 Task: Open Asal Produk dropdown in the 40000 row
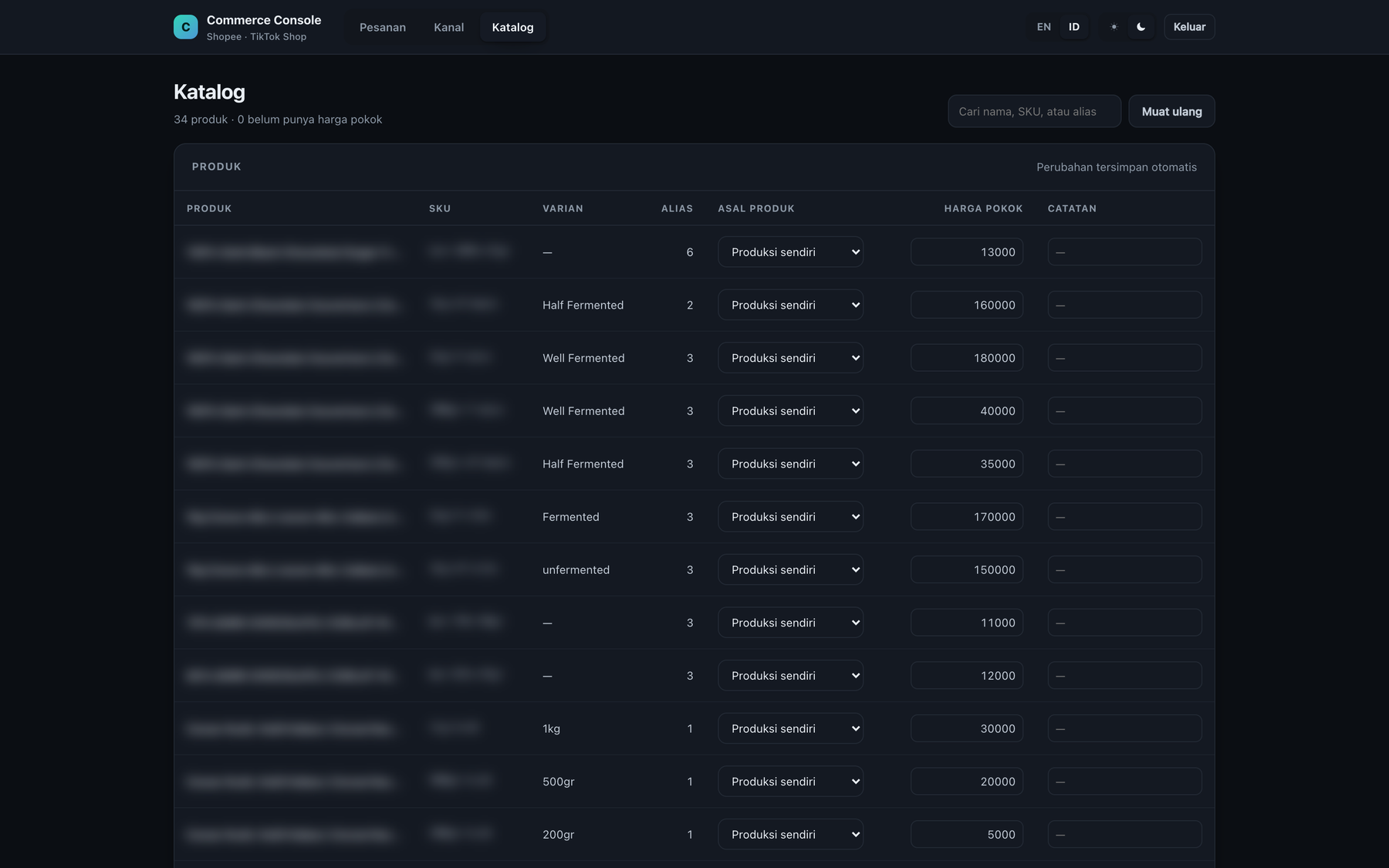[x=790, y=410]
